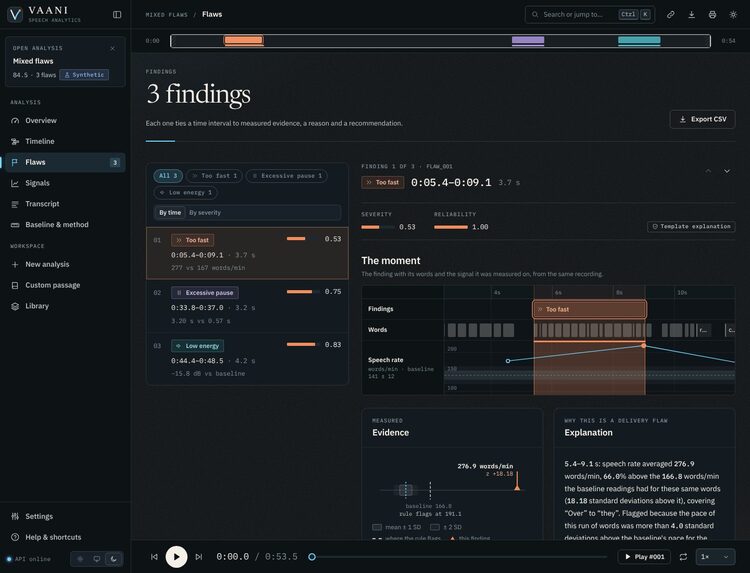The width and height of the screenshot is (750, 573).
Task: Click the print icon in top bar
Action: point(712,14)
